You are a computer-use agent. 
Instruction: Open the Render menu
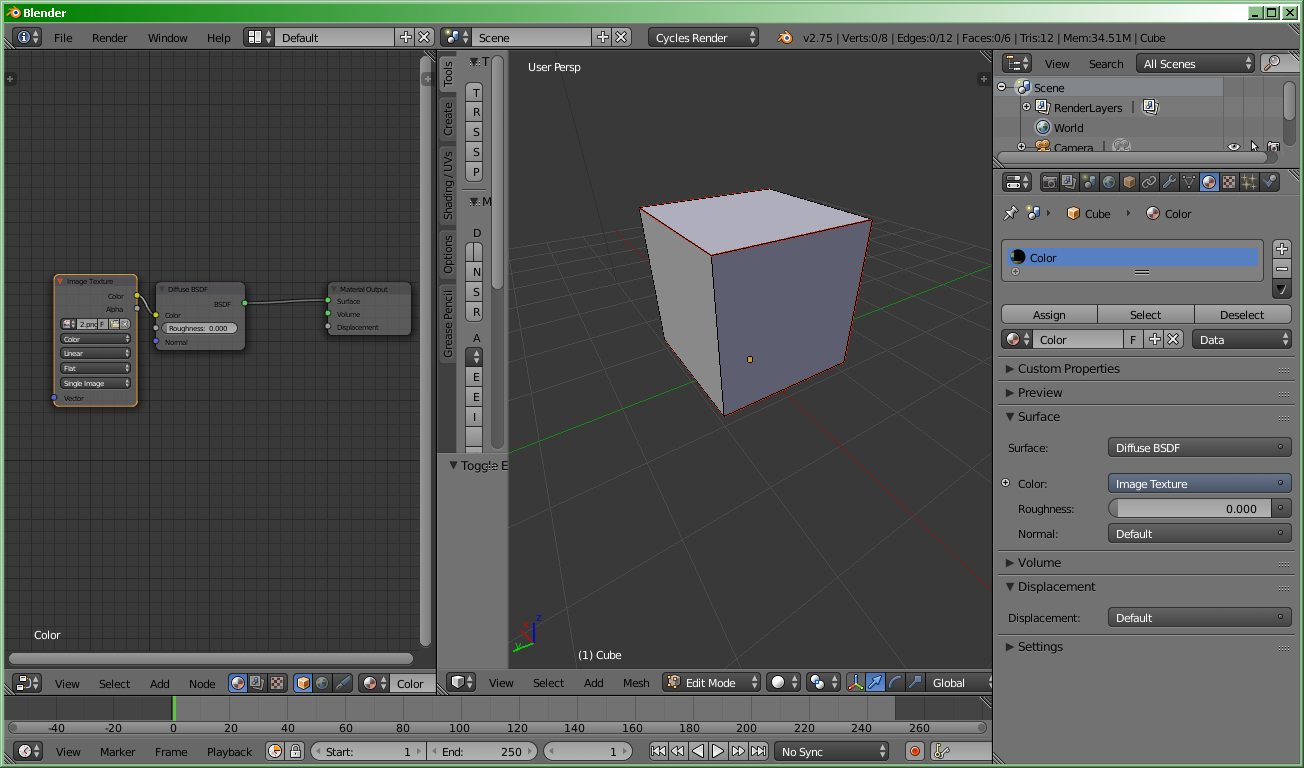pos(110,38)
